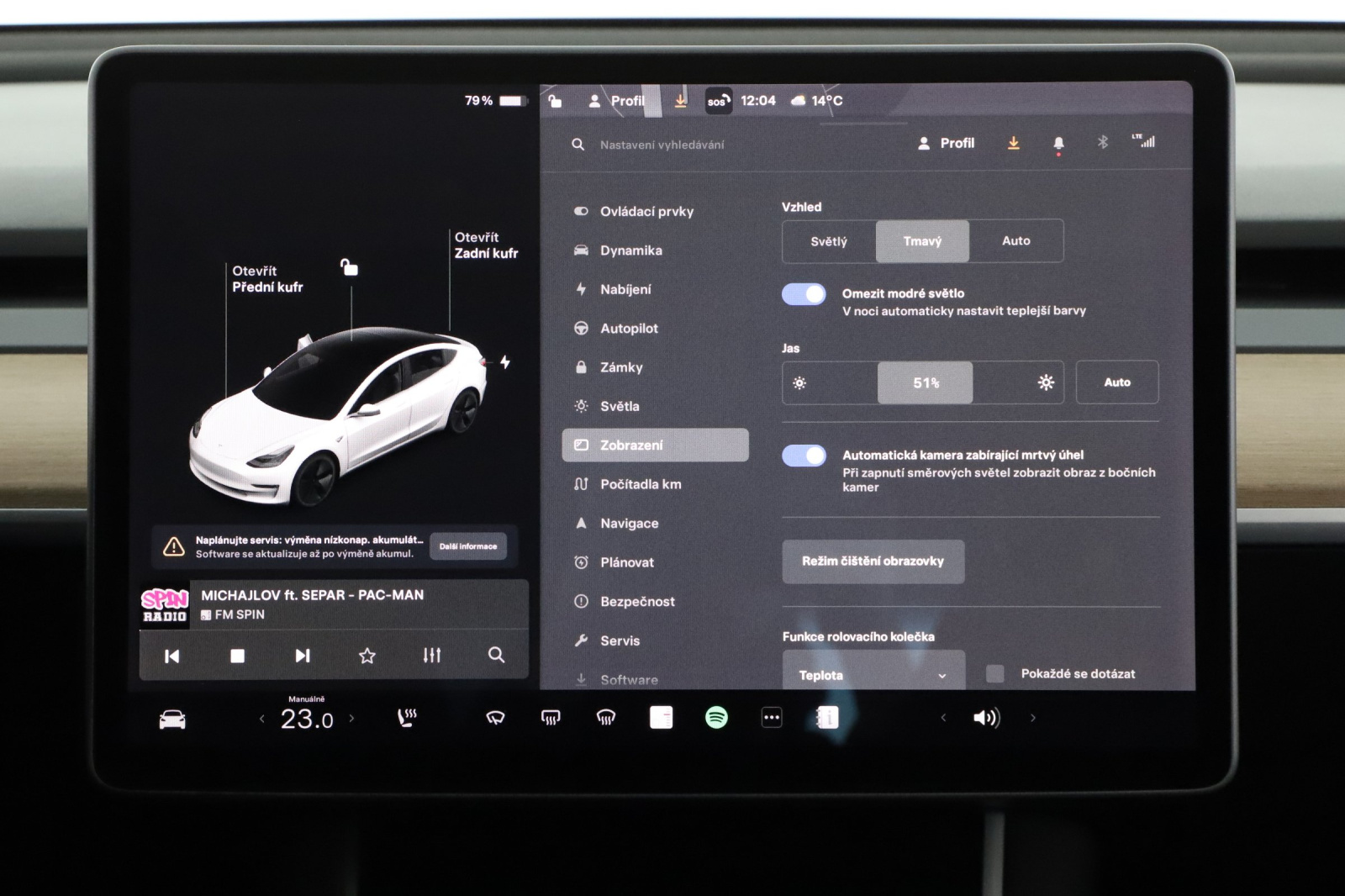1345x896 pixels.
Task: Mute the volume speaker icon
Action: click(x=986, y=718)
